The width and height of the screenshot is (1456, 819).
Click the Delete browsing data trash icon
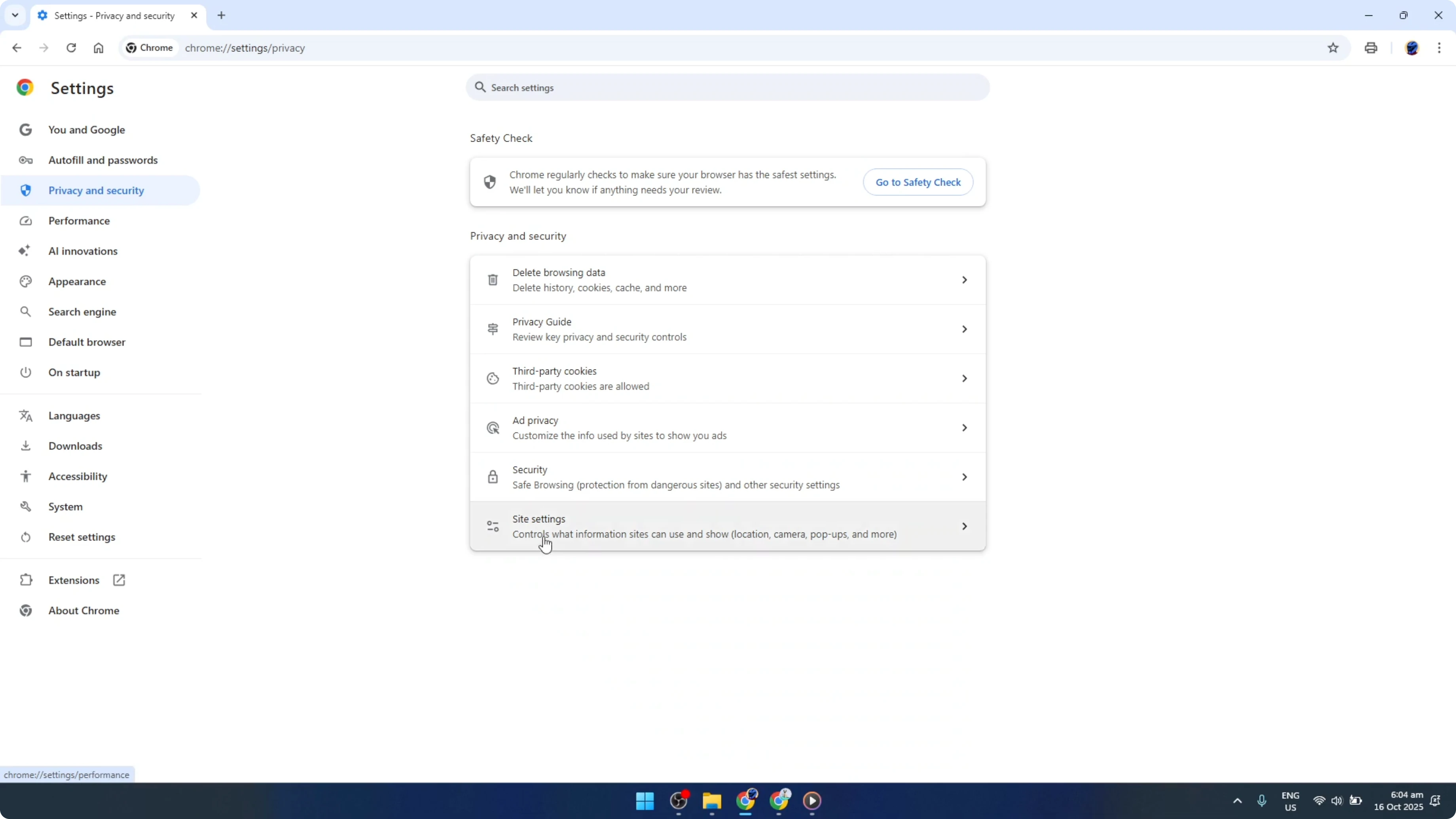[x=492, y=279]
